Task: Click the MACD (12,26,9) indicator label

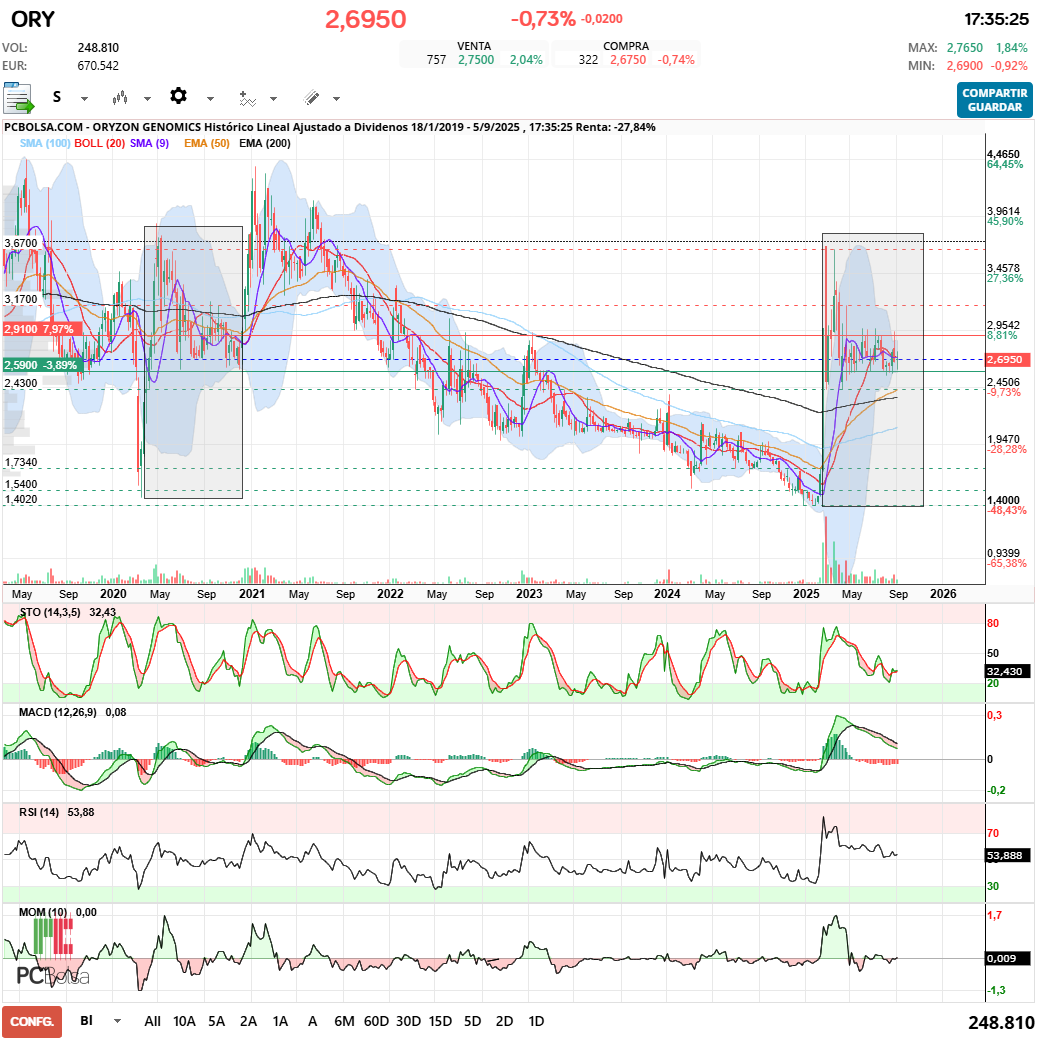Action: coord(57,712)
